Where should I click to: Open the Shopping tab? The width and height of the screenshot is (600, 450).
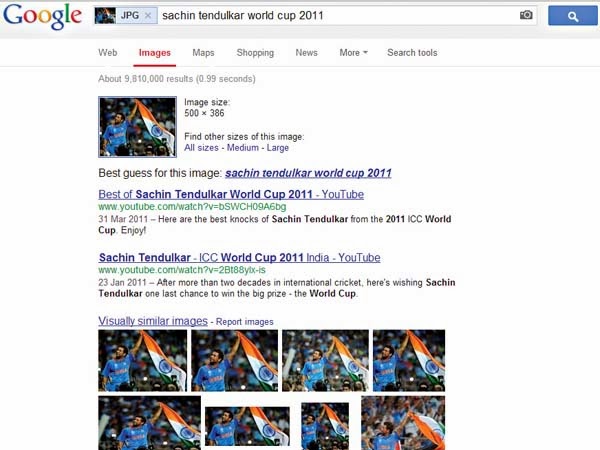255,53
